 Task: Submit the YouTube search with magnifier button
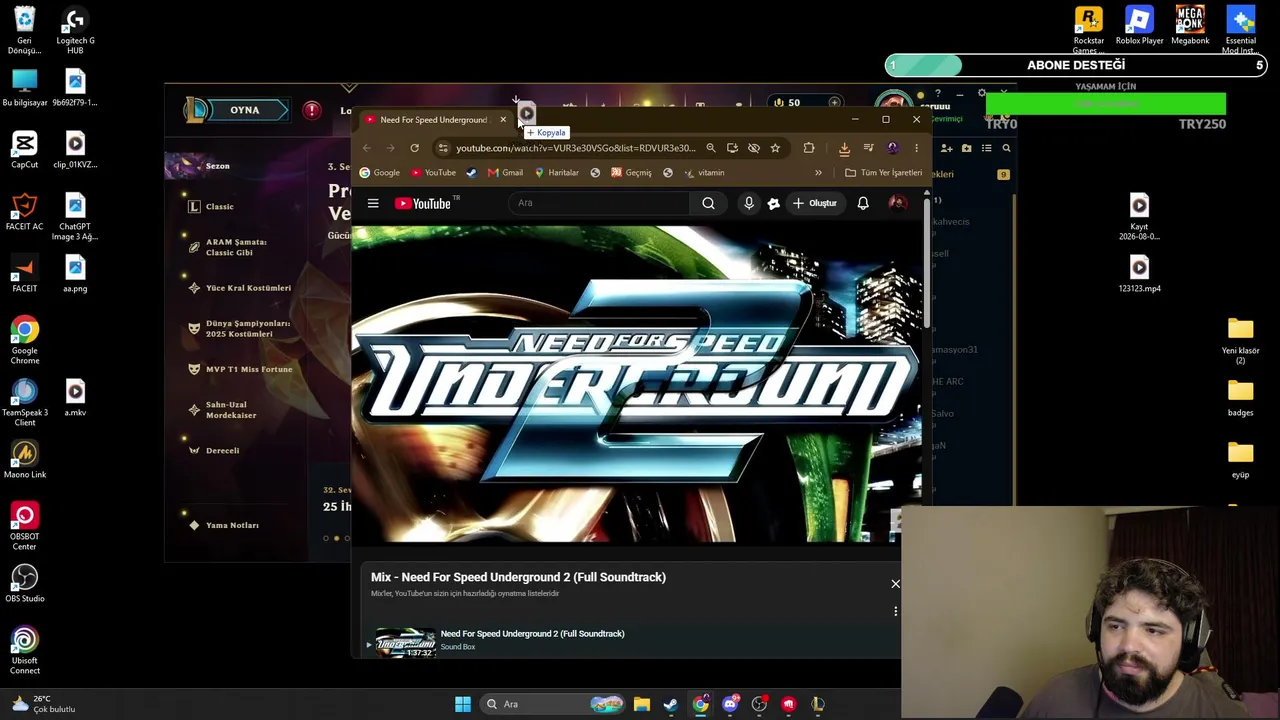[708, 203]
